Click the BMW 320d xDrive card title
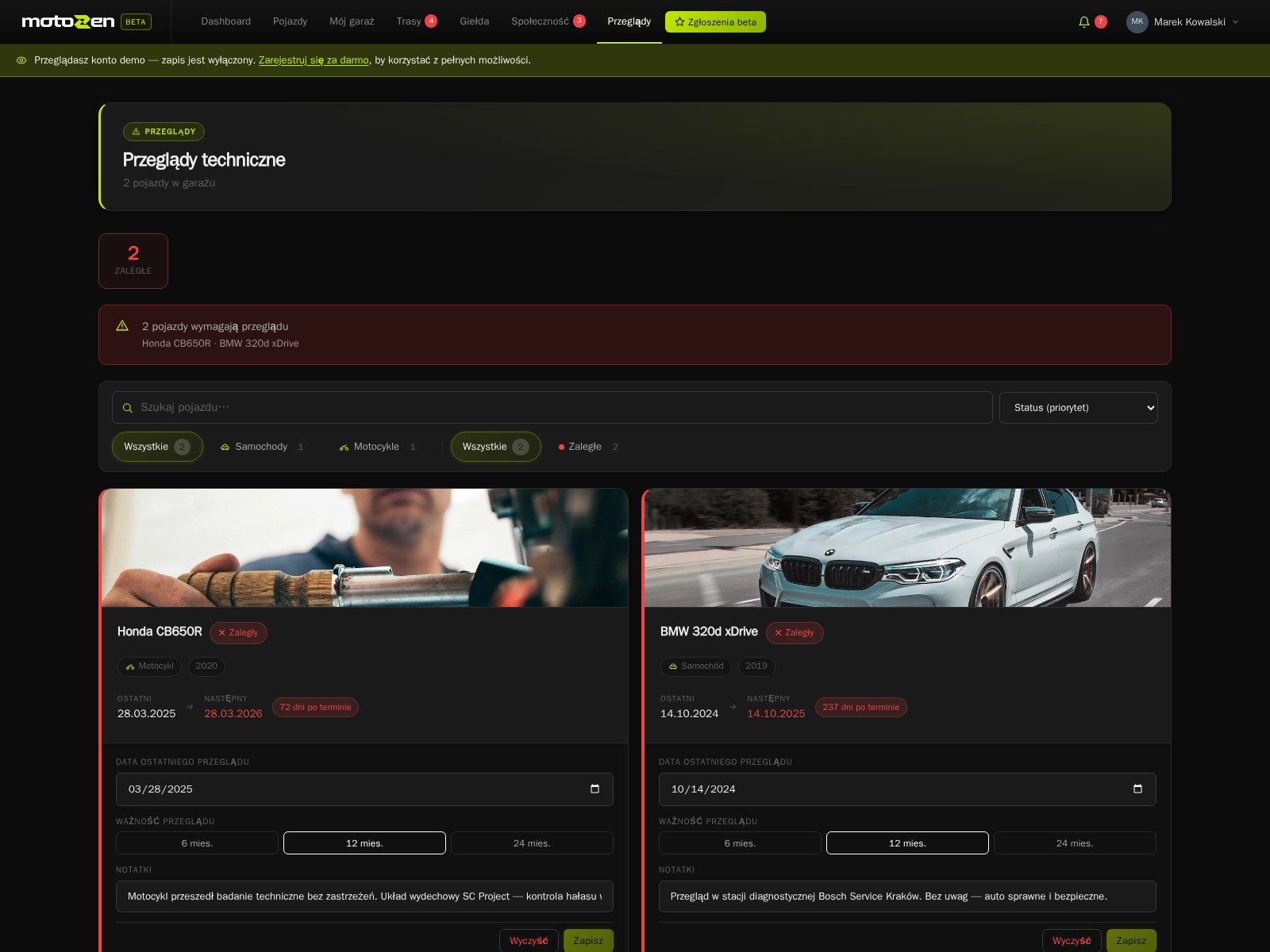 (x=709, y=631)
